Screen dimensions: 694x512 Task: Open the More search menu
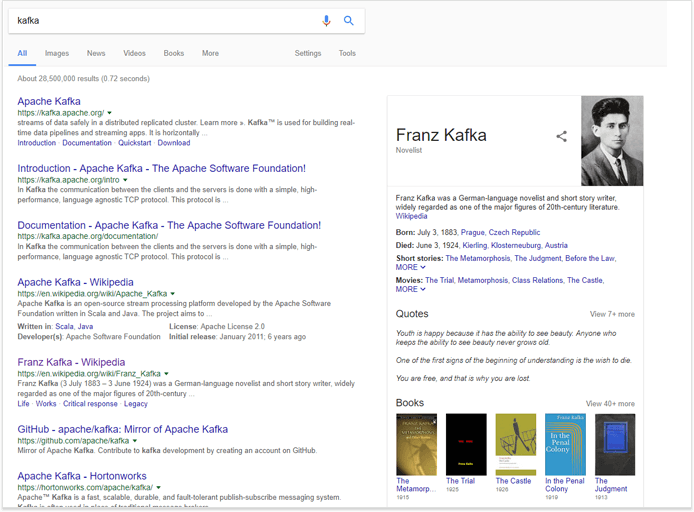[x=210, y=53]
